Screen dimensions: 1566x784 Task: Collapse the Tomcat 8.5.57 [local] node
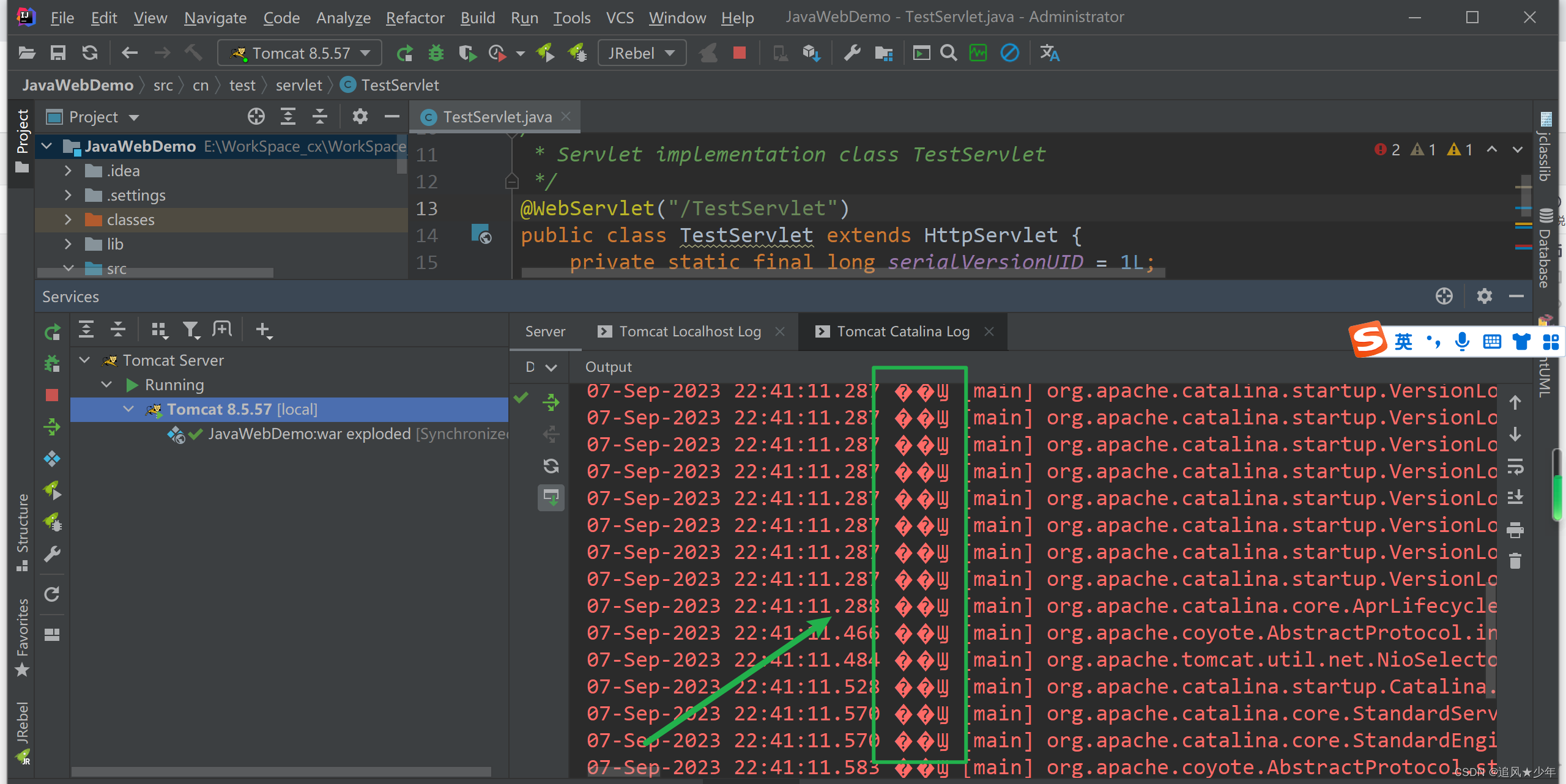(x=128, y=409)
